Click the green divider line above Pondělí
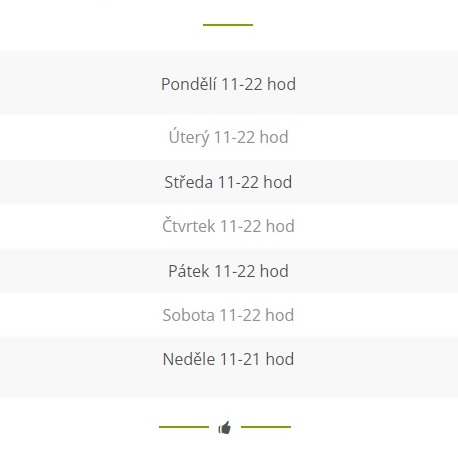The height and width of the screenshot is (453, 458). tap(228, 25)
